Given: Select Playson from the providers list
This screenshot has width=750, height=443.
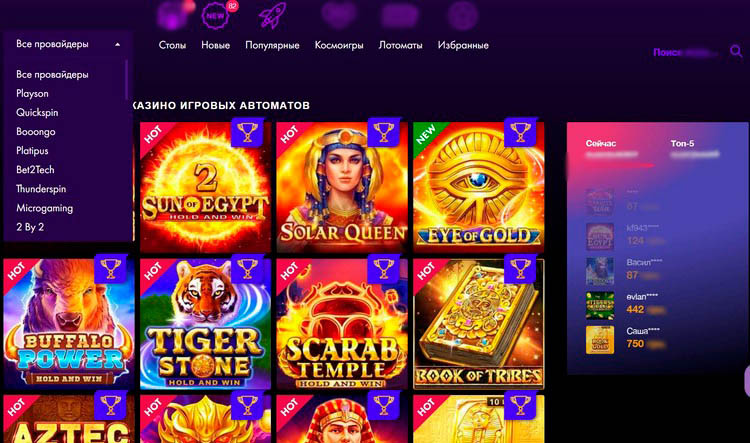Looking at the screenshot, I should coord(32,93).
